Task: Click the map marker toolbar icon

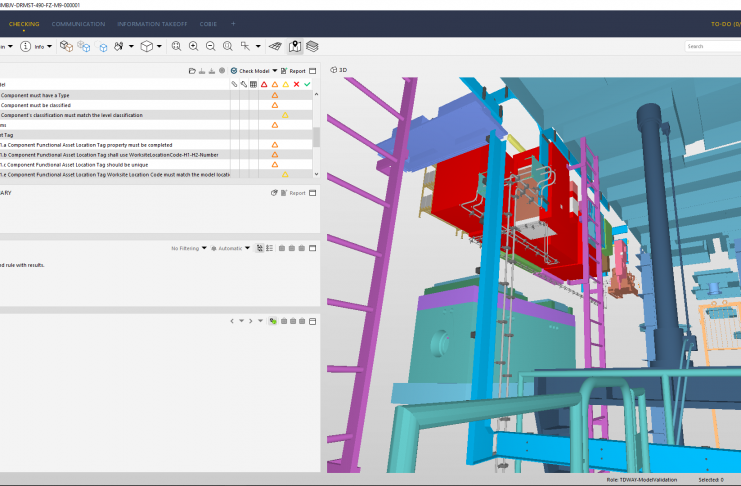Action: (295, 46)
